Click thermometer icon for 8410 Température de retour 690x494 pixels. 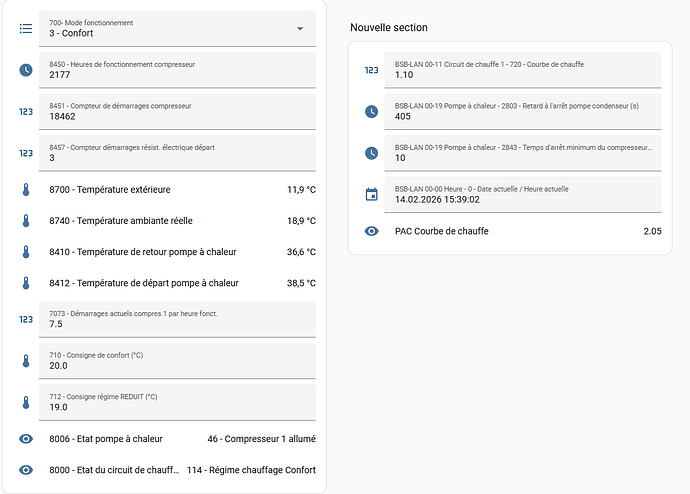(26, 252)
